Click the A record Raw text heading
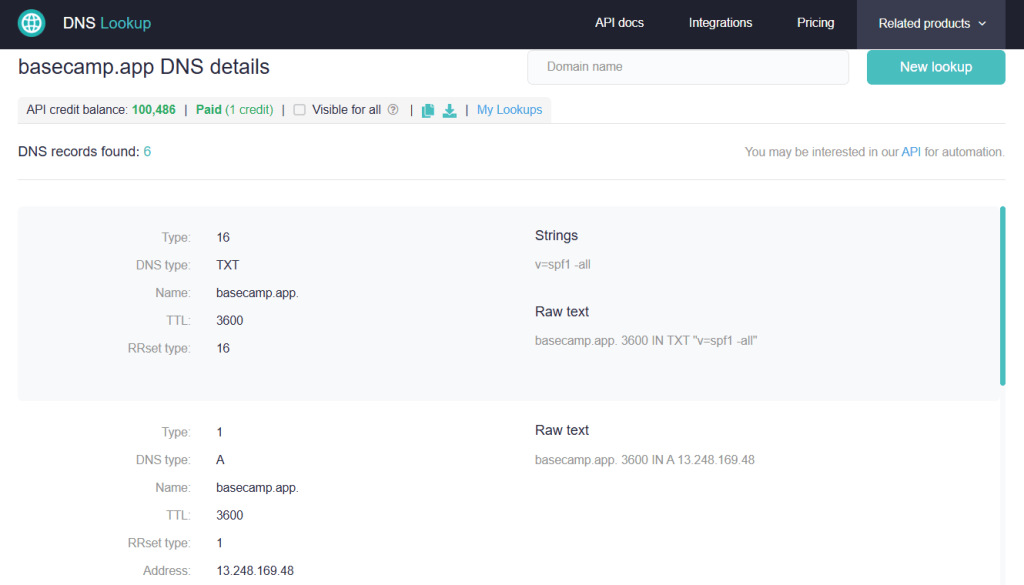Image resolution: width=1024 pixels, height=585 pixels. 562,430
